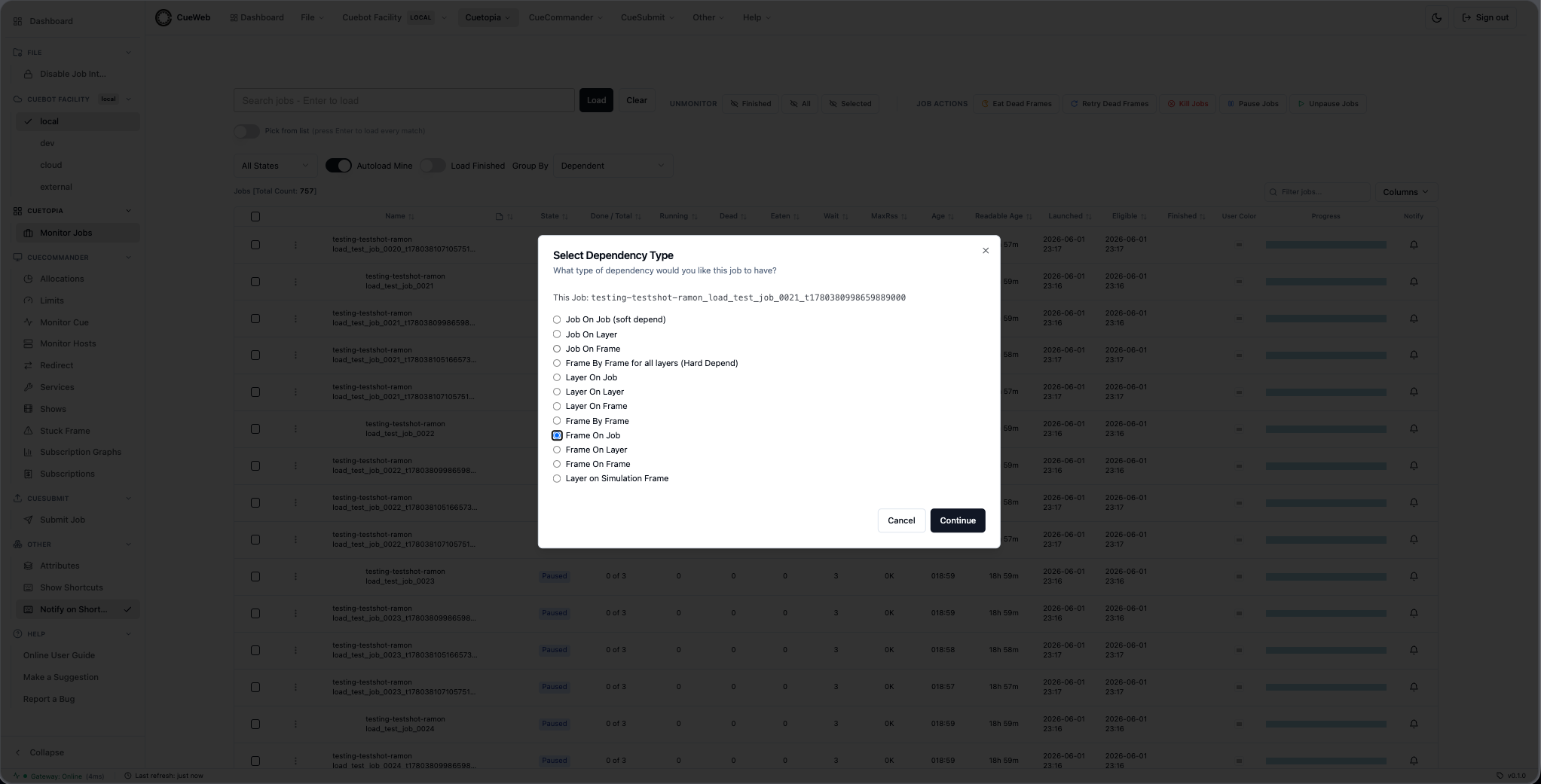The height and width of the screenshot is (784, 1541).
Task: Open the All States dropdown
Action: point(275,166)
